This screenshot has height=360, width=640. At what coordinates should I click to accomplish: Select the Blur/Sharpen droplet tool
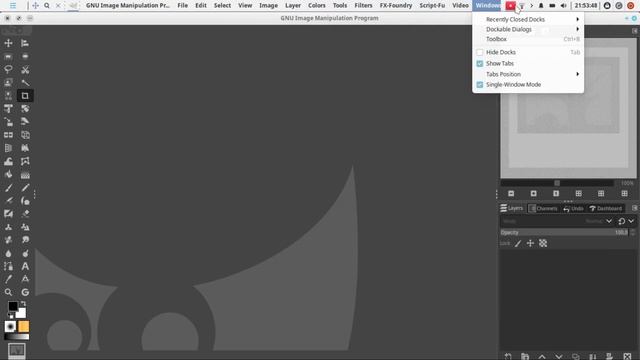click(x=8, y=253)
